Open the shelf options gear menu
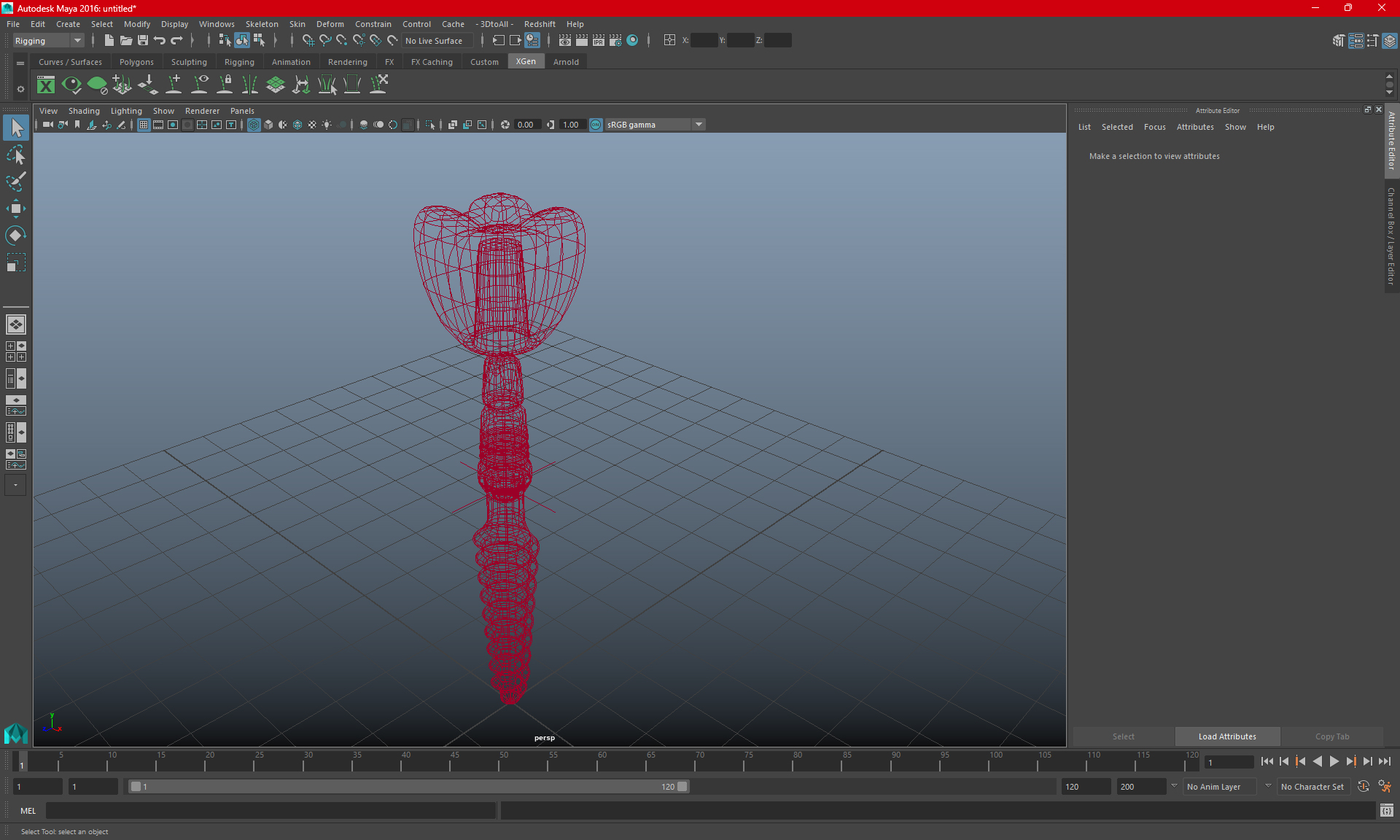Viewport: 1400px width, 840px height. click(20, 89)
